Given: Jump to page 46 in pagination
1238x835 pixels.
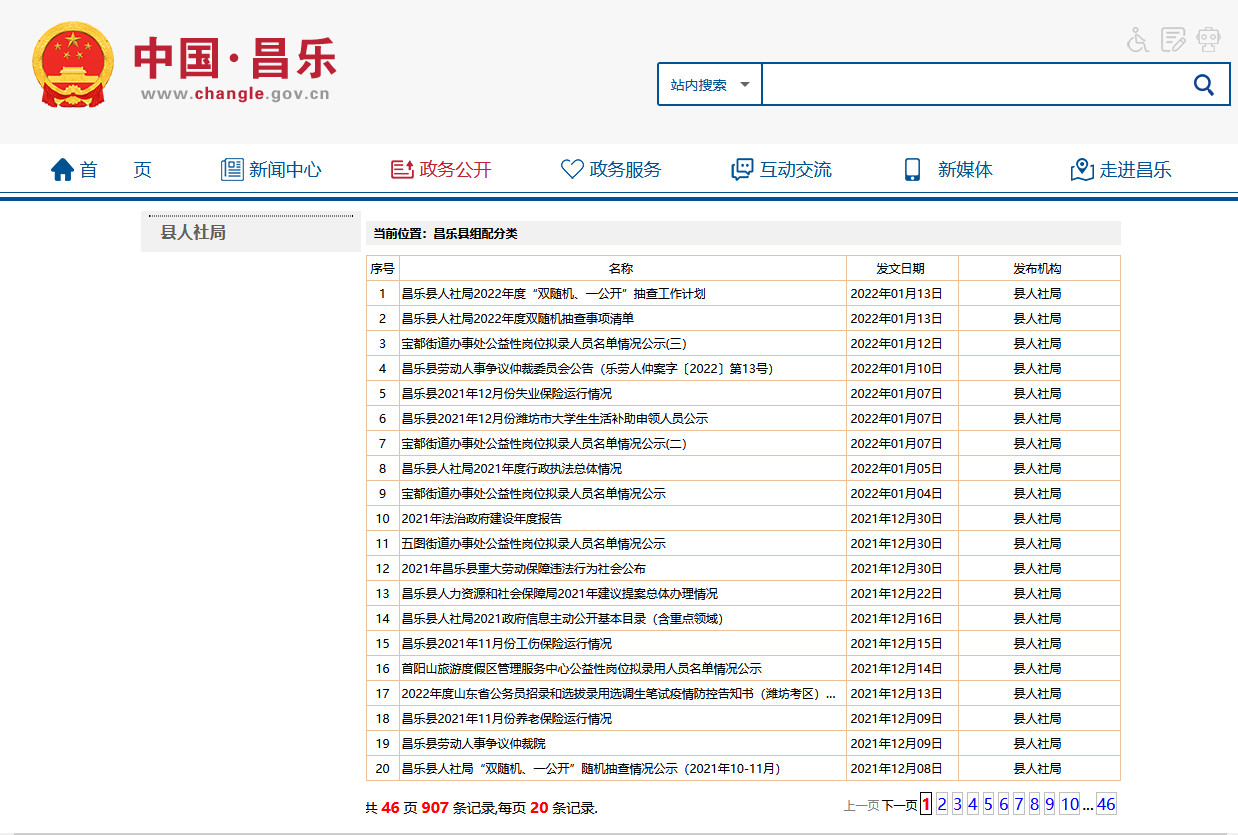Looking at the screenshot, I should 1106,804.
